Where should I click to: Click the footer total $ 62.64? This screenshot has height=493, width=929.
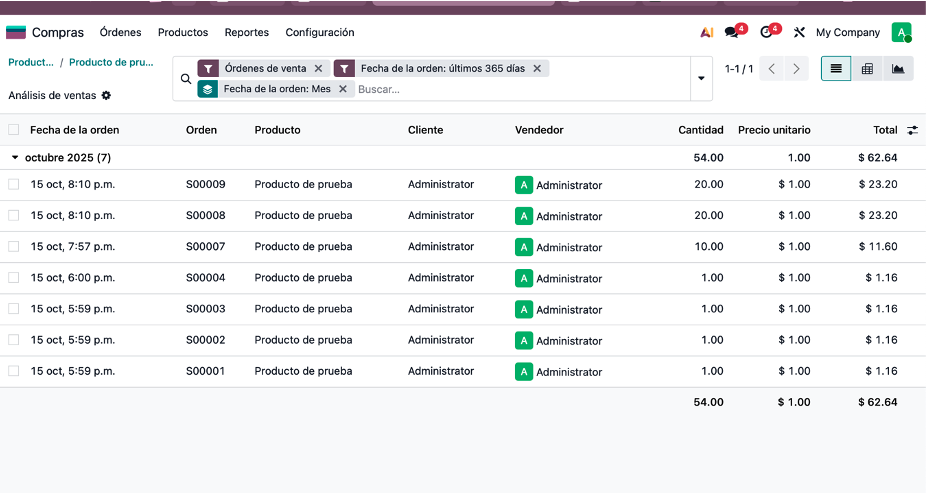tap(877, 402)
